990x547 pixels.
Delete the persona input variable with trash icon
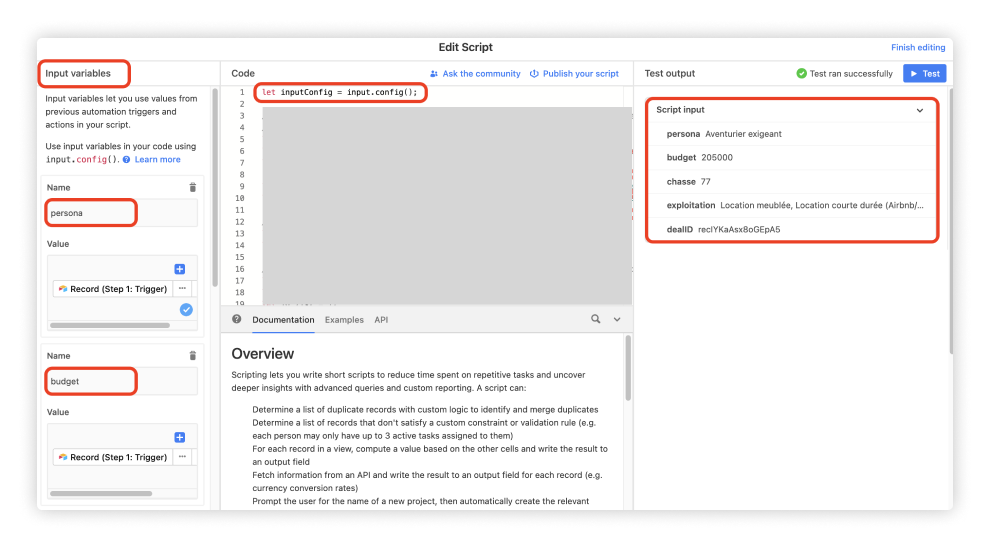click(193, 188)
